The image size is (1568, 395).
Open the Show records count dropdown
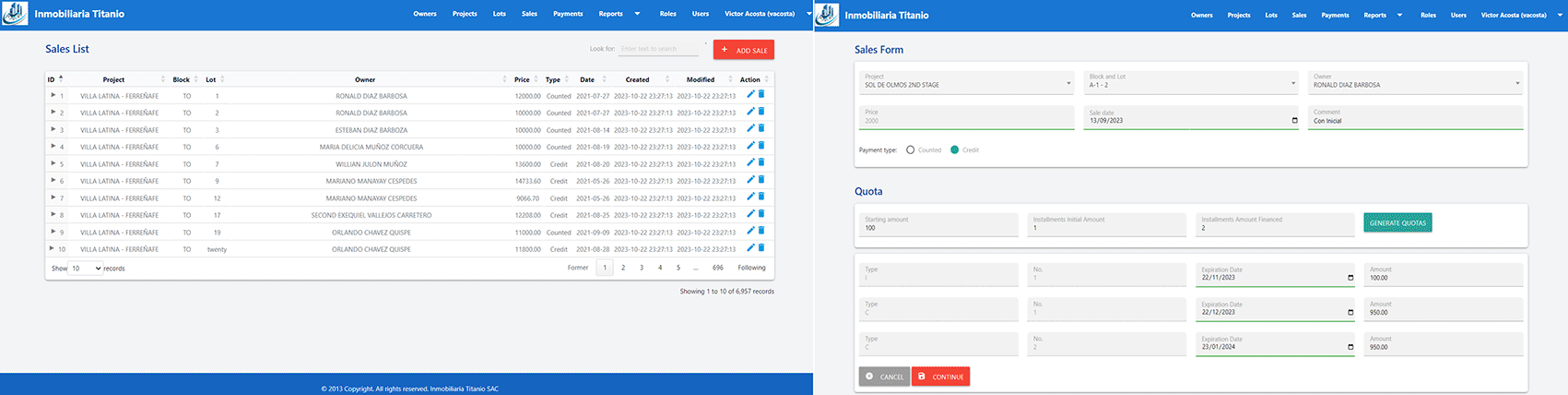[x=86, y=269]
